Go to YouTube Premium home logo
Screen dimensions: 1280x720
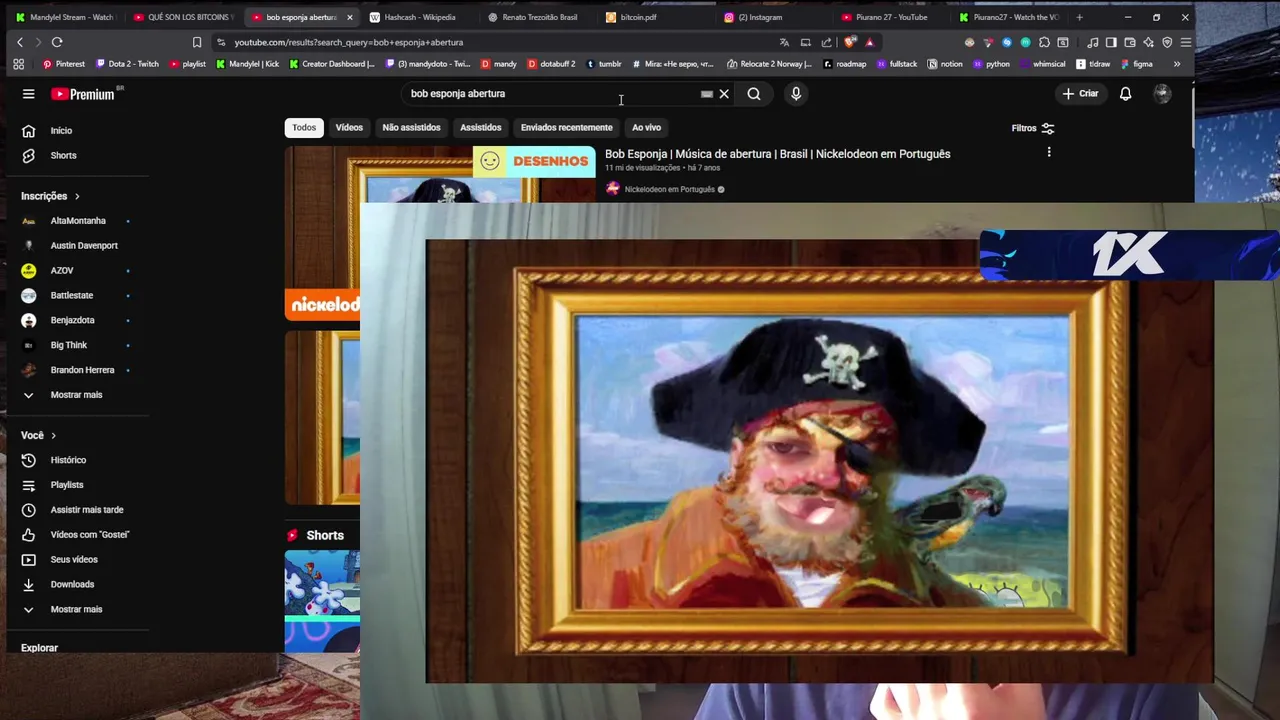click(86, 94)
